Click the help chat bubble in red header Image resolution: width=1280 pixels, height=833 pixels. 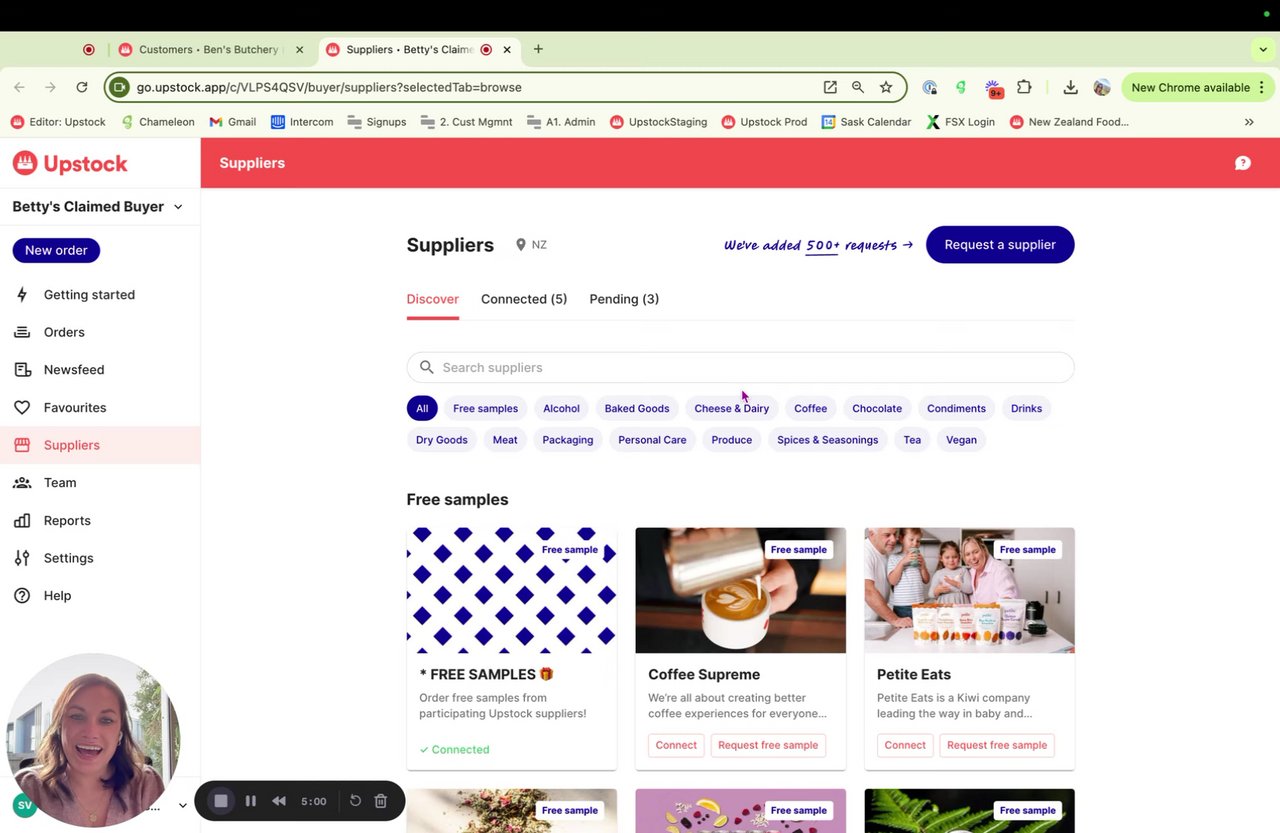pyautogui.click(x=1243, y=163)
